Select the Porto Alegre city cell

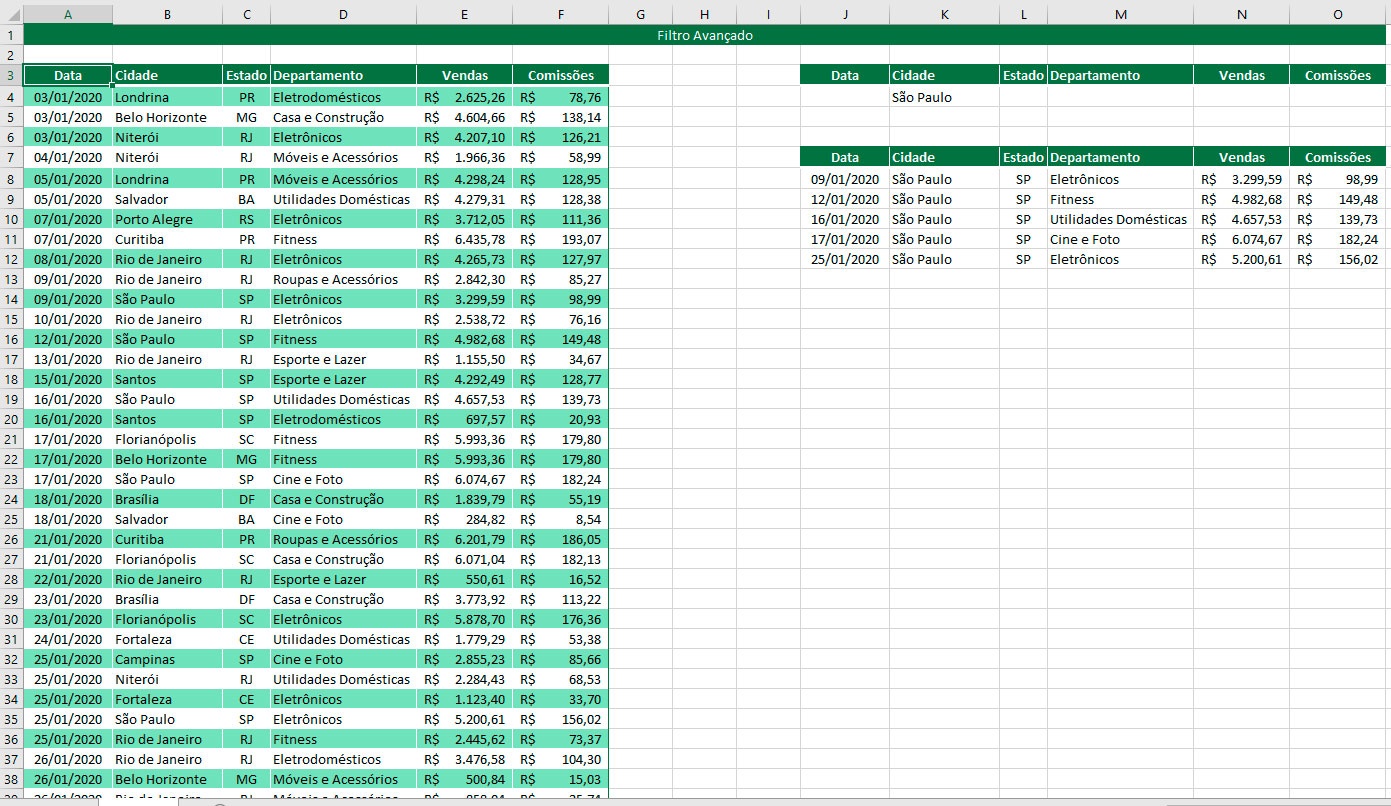tap(167, 219)
